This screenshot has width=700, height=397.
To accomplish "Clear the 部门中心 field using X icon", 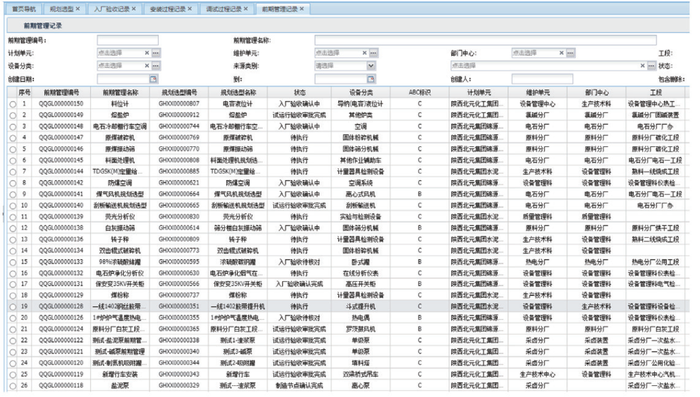I will click(562, 53).
